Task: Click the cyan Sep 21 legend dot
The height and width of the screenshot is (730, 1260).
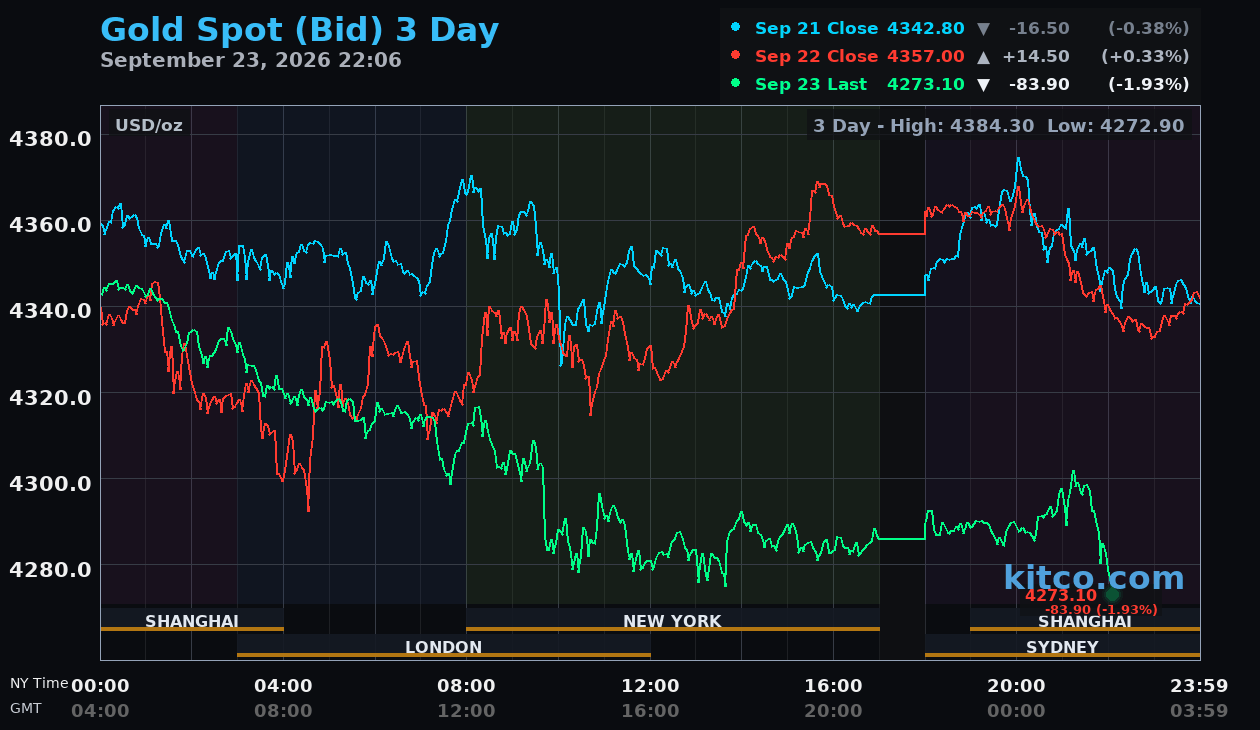Action: click(x=736, y=27)
